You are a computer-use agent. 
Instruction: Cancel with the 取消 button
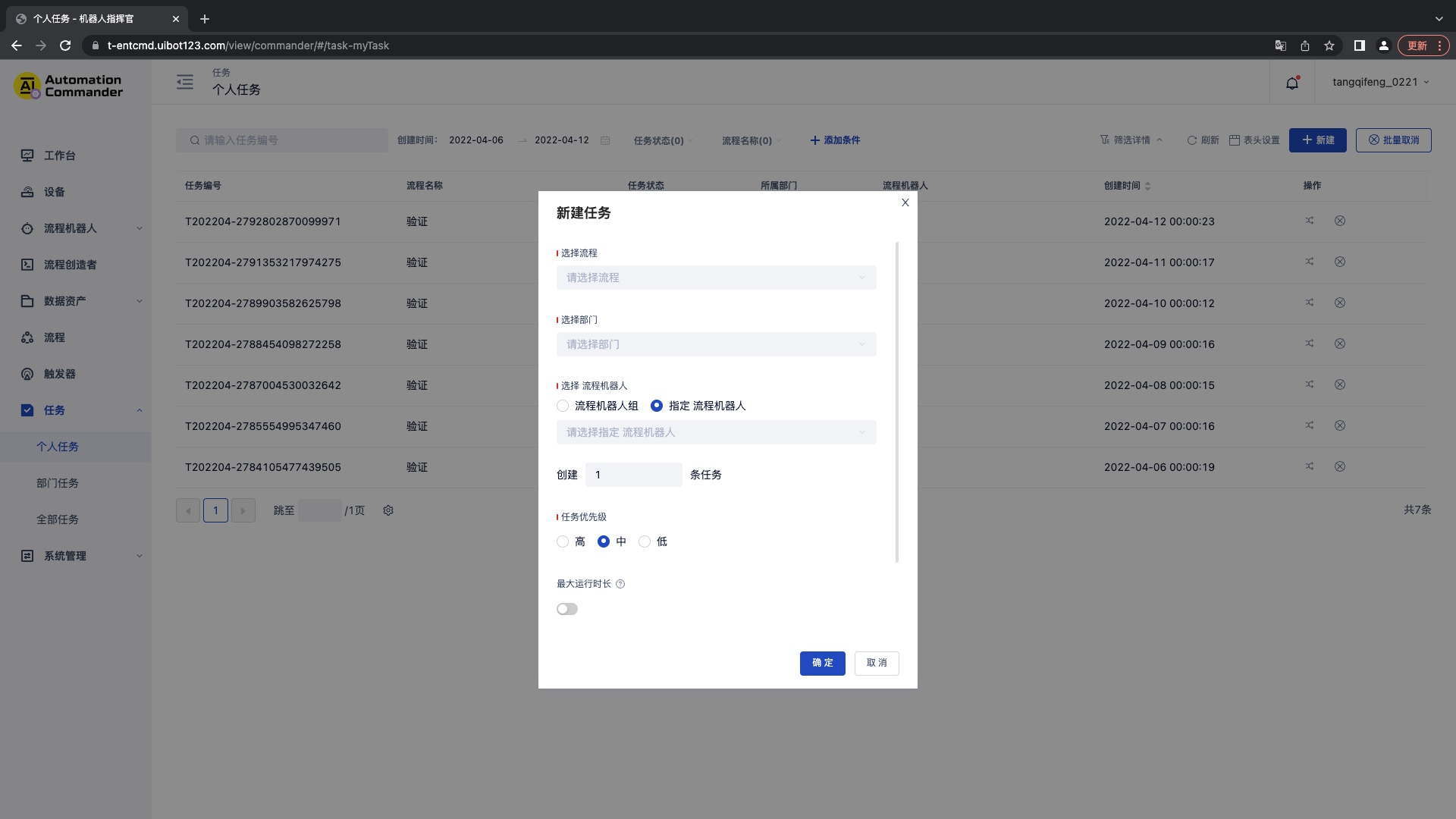tap(877, 663)
